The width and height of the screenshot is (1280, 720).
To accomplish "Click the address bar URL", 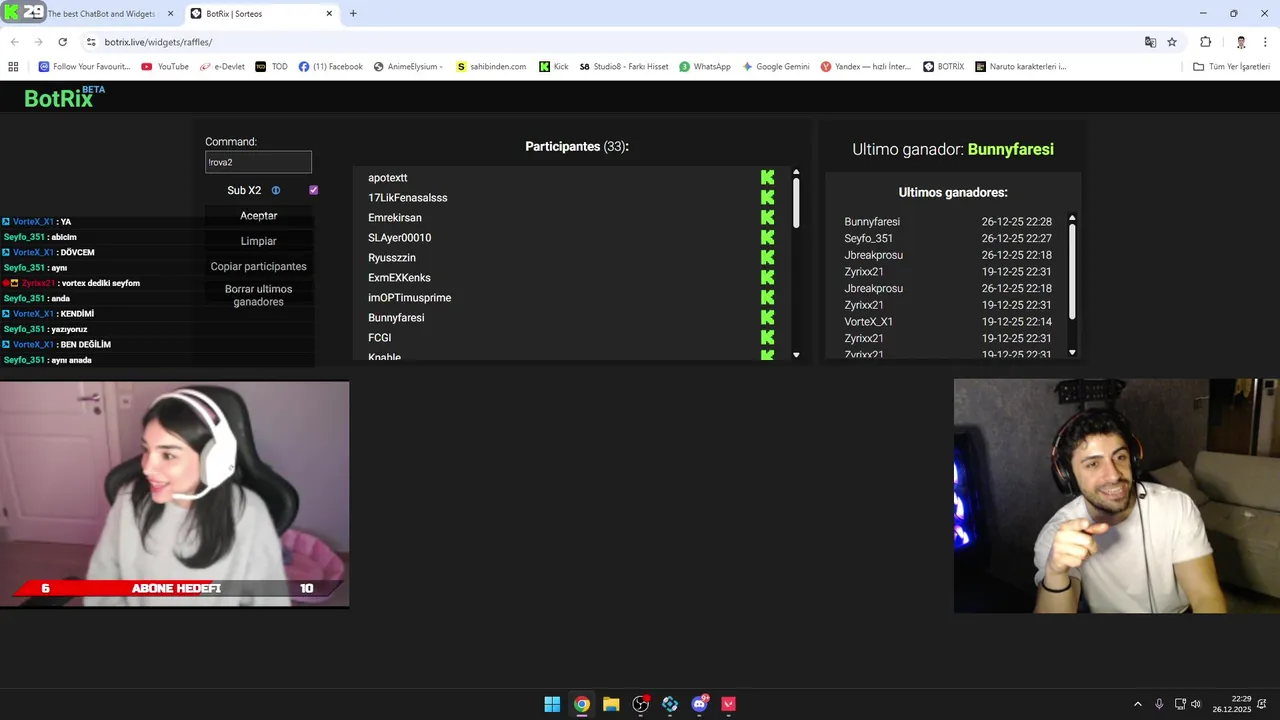I will (x=158, y=42).
